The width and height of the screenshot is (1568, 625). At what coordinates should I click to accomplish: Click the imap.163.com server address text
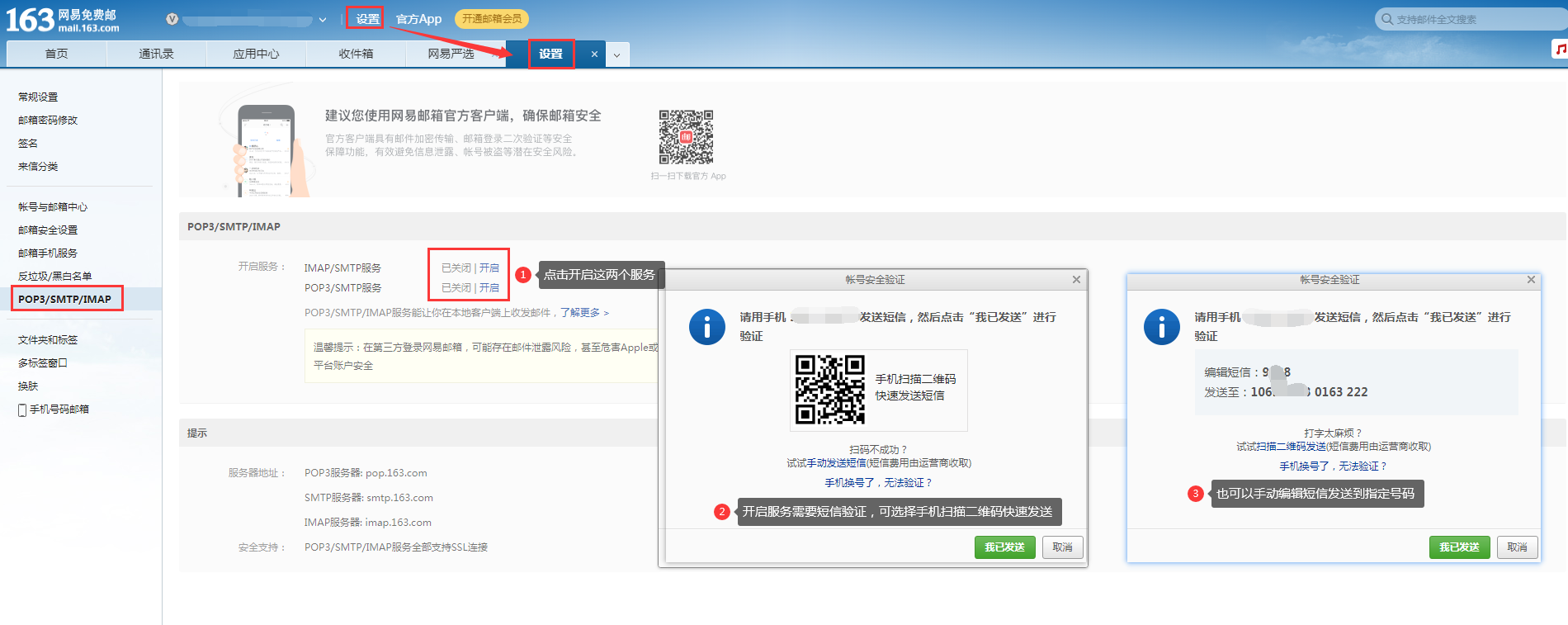click(x=399, y=523)
